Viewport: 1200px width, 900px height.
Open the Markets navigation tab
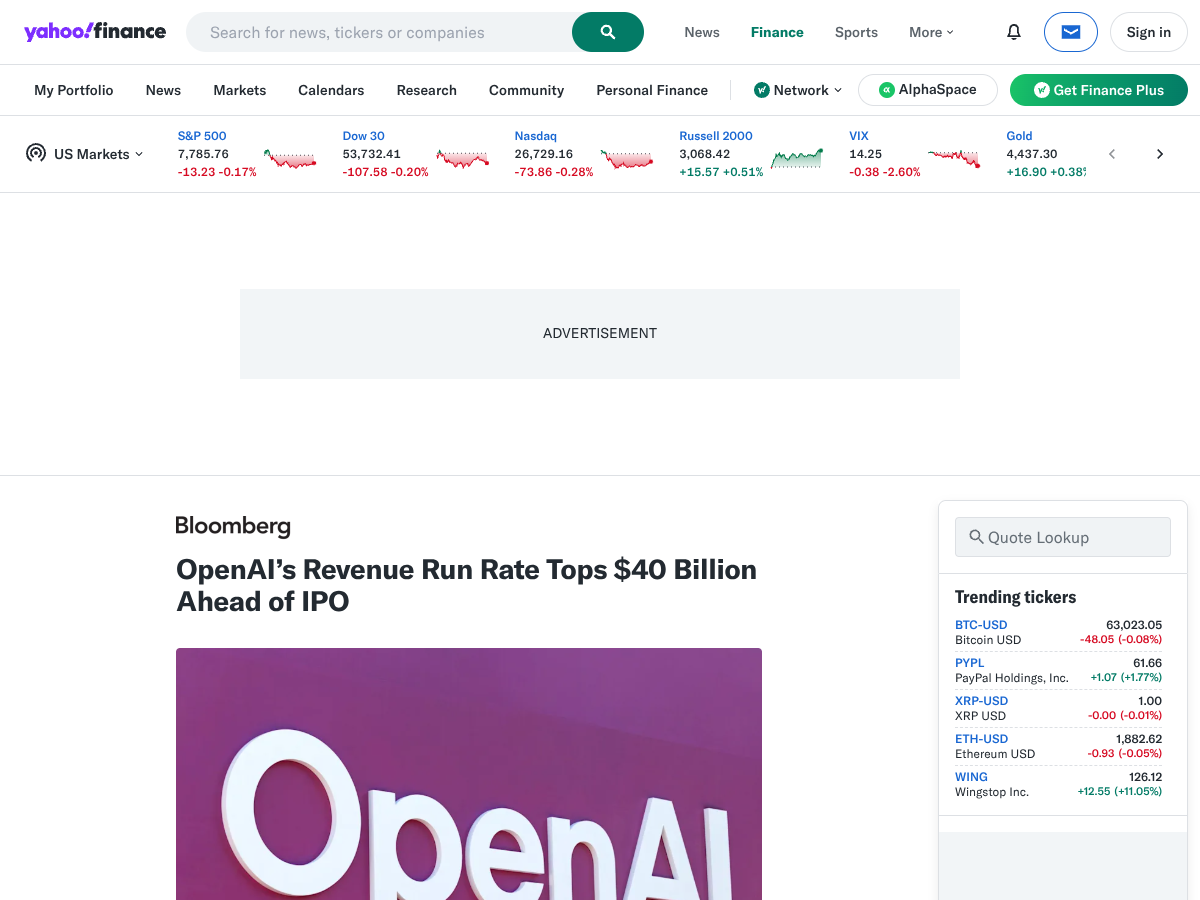tap(240, 90)
